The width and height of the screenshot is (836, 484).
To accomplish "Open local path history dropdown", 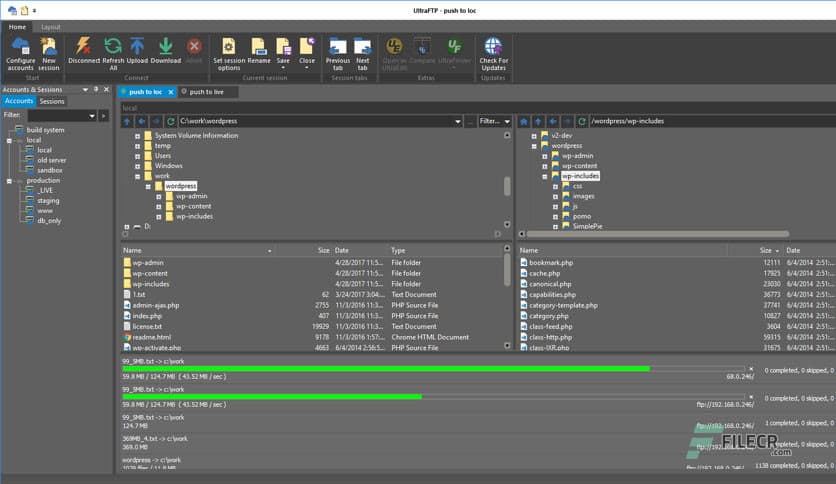I will (457, 122).
